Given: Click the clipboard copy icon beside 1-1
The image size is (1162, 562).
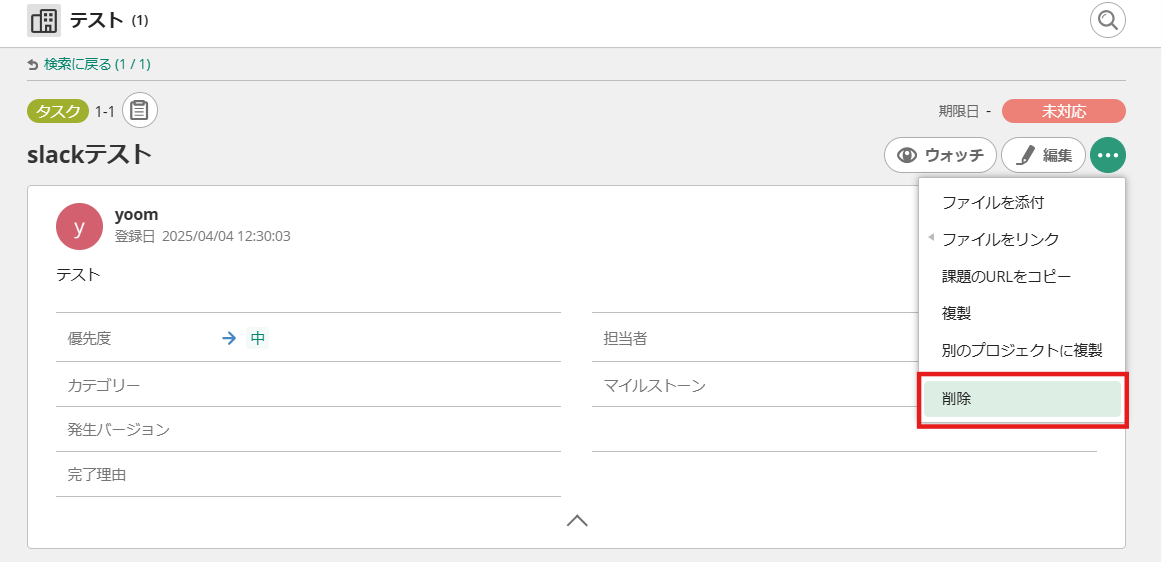Looking at the screenshot, I should pyautogui.click(x=140, y=111).
